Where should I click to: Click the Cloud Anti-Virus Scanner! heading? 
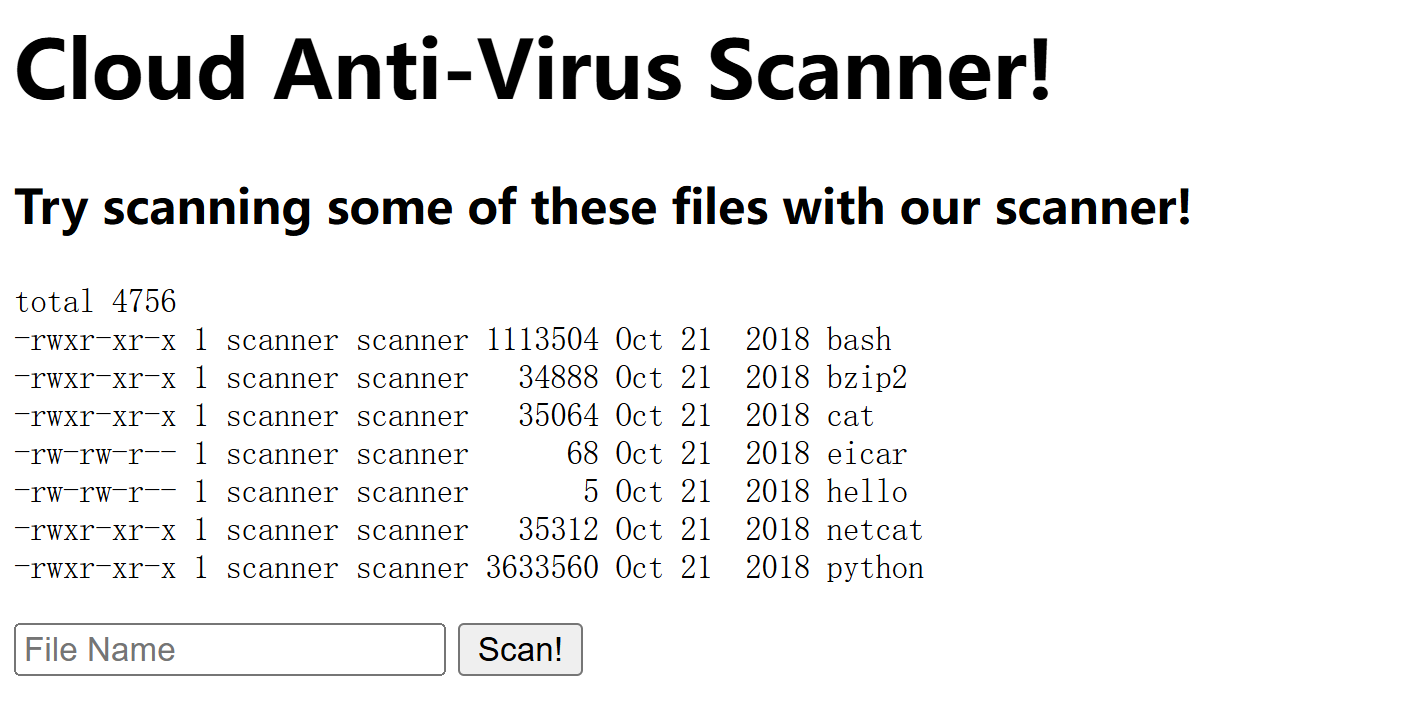[x=534, y=68]
